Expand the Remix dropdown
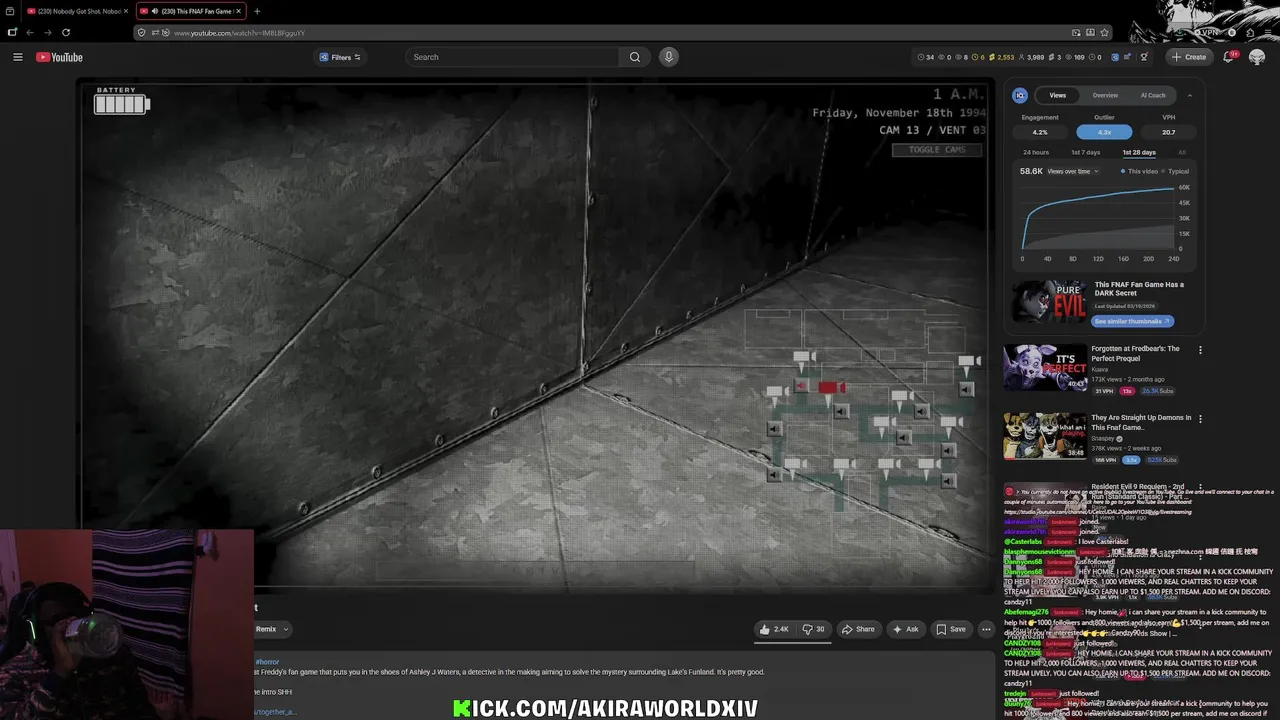The width and height of the screenshot is (1280, 720). (271, 629)
